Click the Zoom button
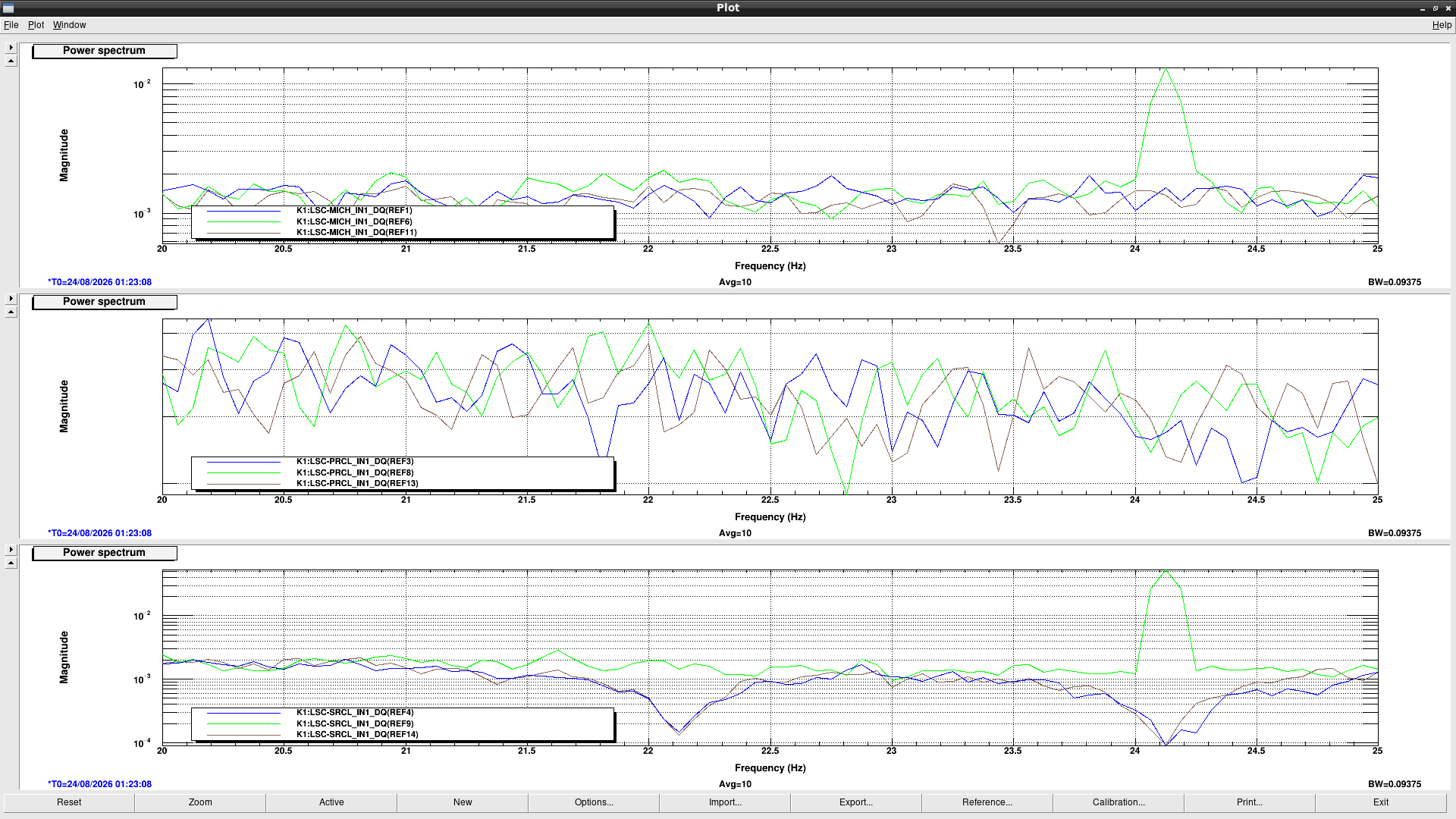Viewport: 1456px width, 819px height. [200, 802]
